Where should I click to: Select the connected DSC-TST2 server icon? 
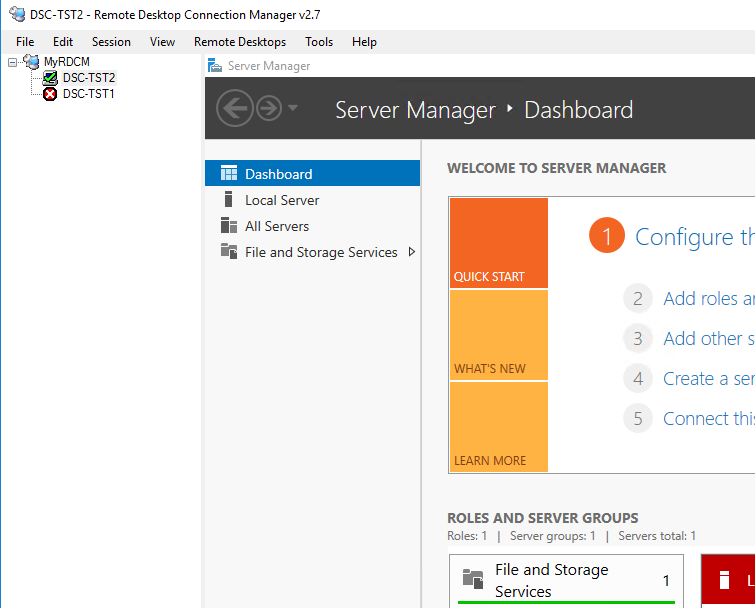pyautogui.click(x=50, y=78)
